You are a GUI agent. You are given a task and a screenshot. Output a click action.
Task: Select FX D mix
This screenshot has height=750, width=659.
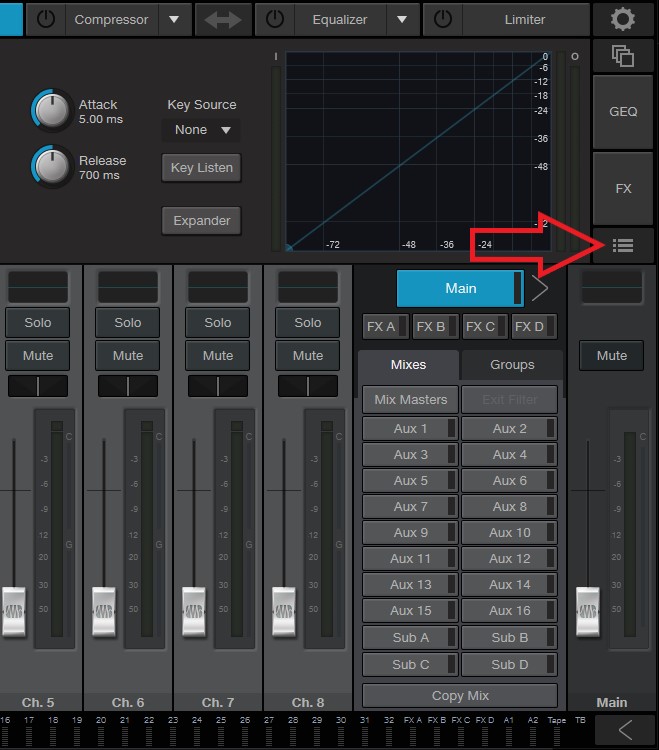click(x=534, y=327)
